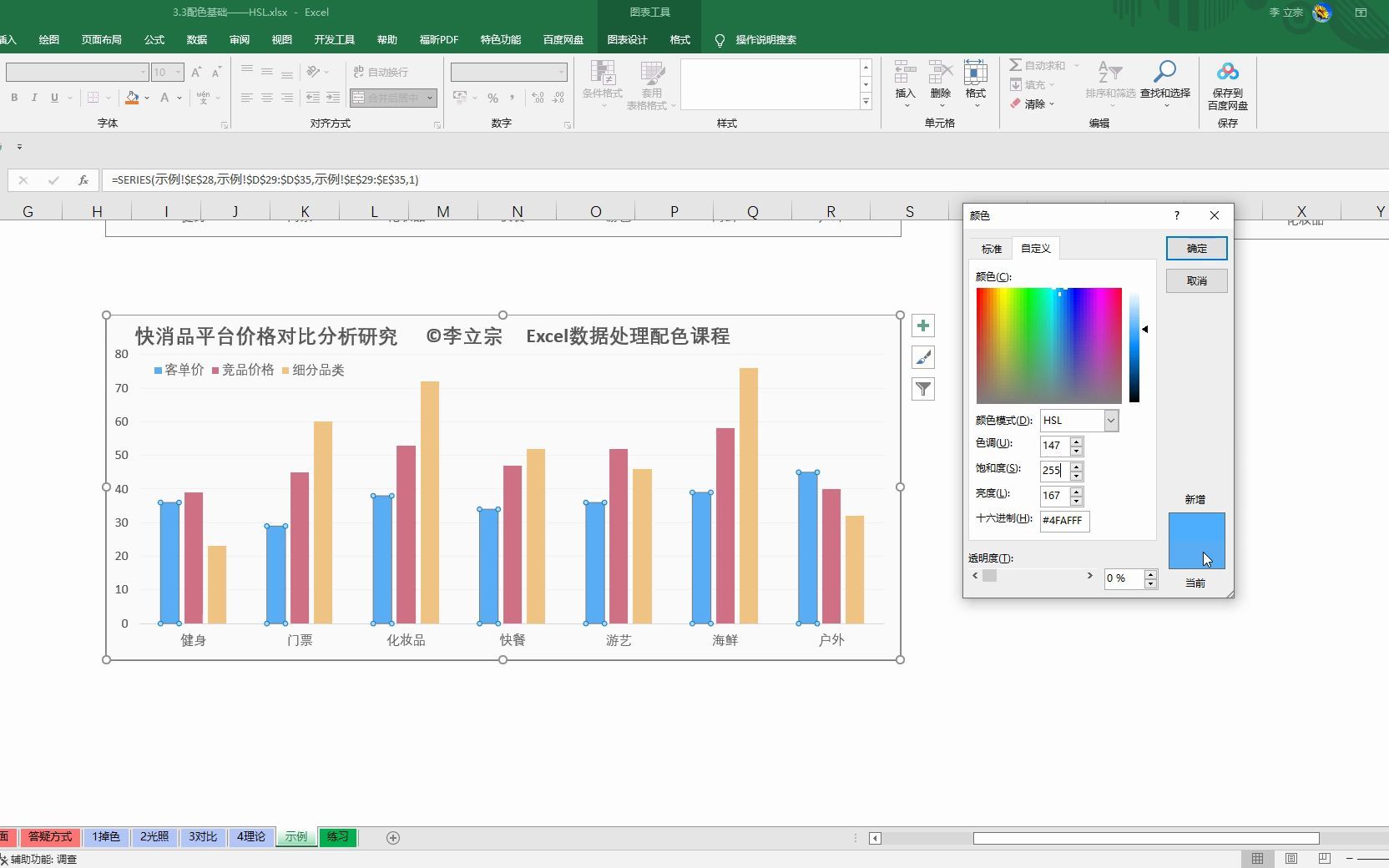Screen dimensions: 1389x868
Task: Toggle underline formatting
Action: coord(53,98)
